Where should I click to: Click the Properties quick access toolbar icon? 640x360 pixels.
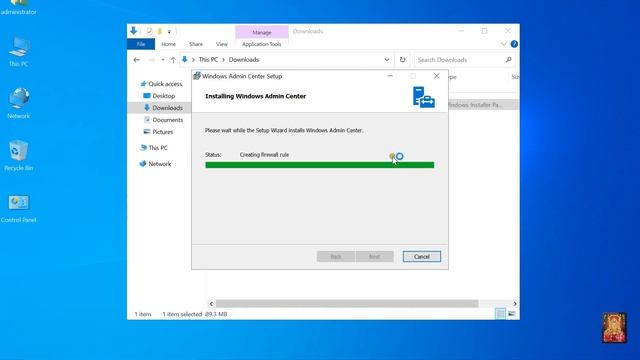(149, 31)
